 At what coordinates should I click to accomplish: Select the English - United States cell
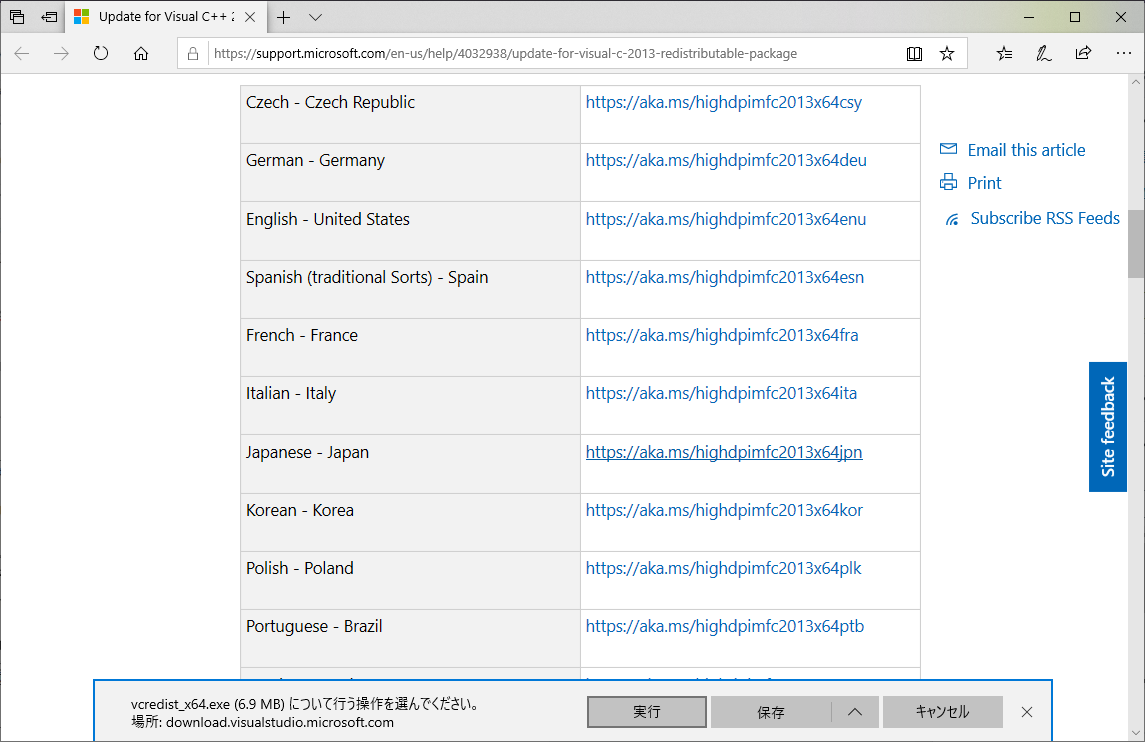click(410, 231)
